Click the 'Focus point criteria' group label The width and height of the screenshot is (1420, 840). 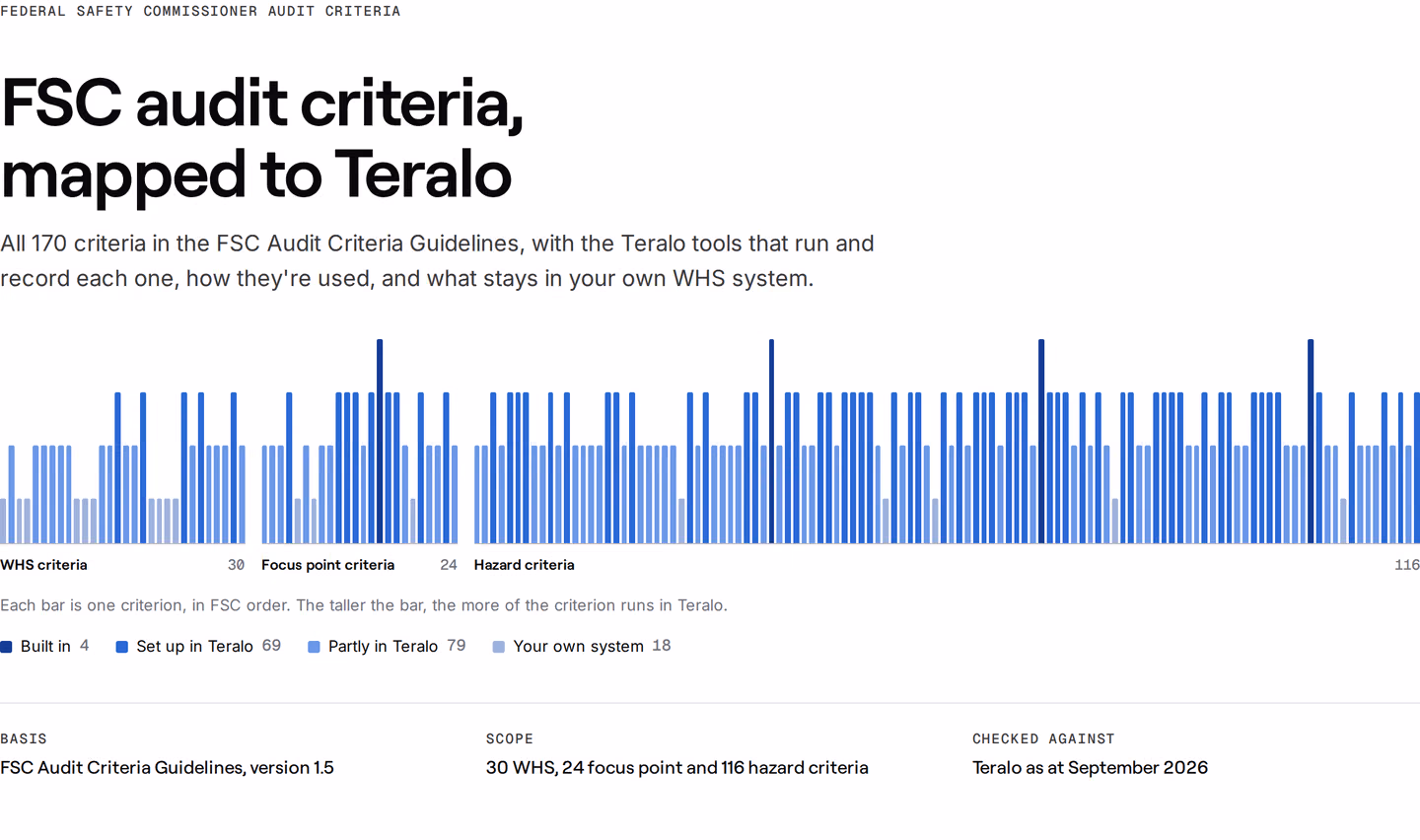(327, 565)
